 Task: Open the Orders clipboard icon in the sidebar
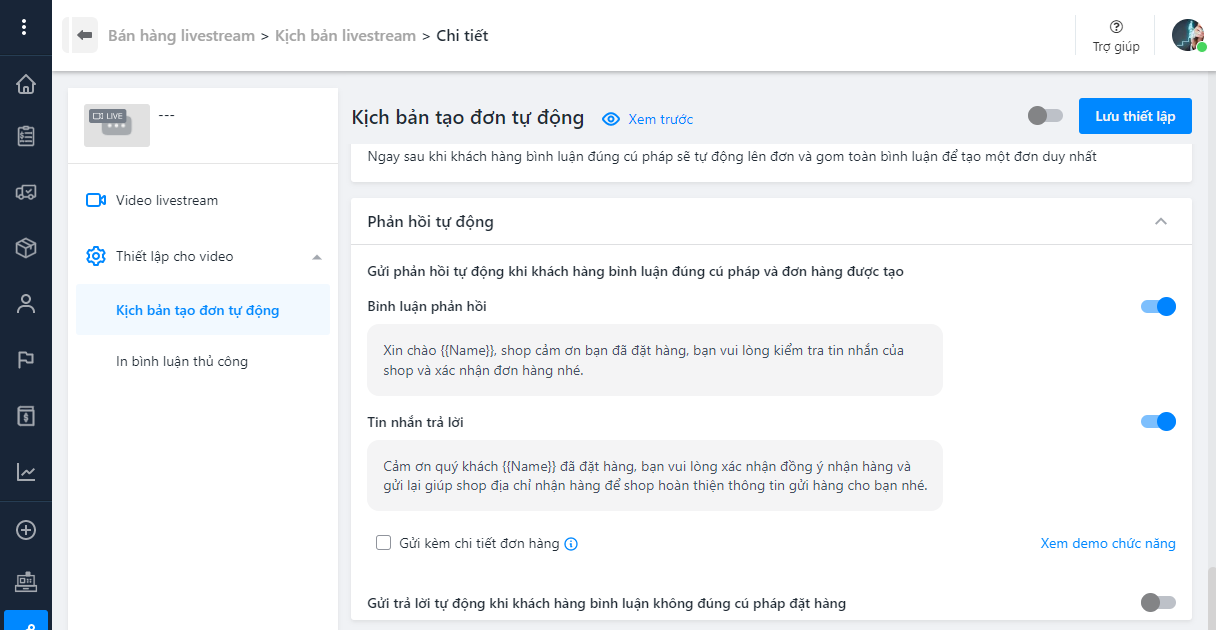coord(26,136)
